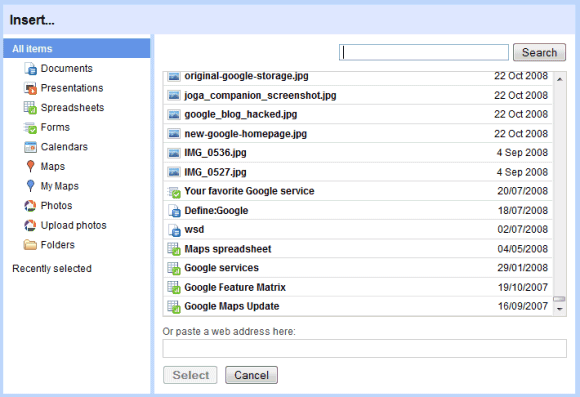Click image icon of google_blog_hacked.jpg
Screen dimensions: 580x397
click(173, 115)
